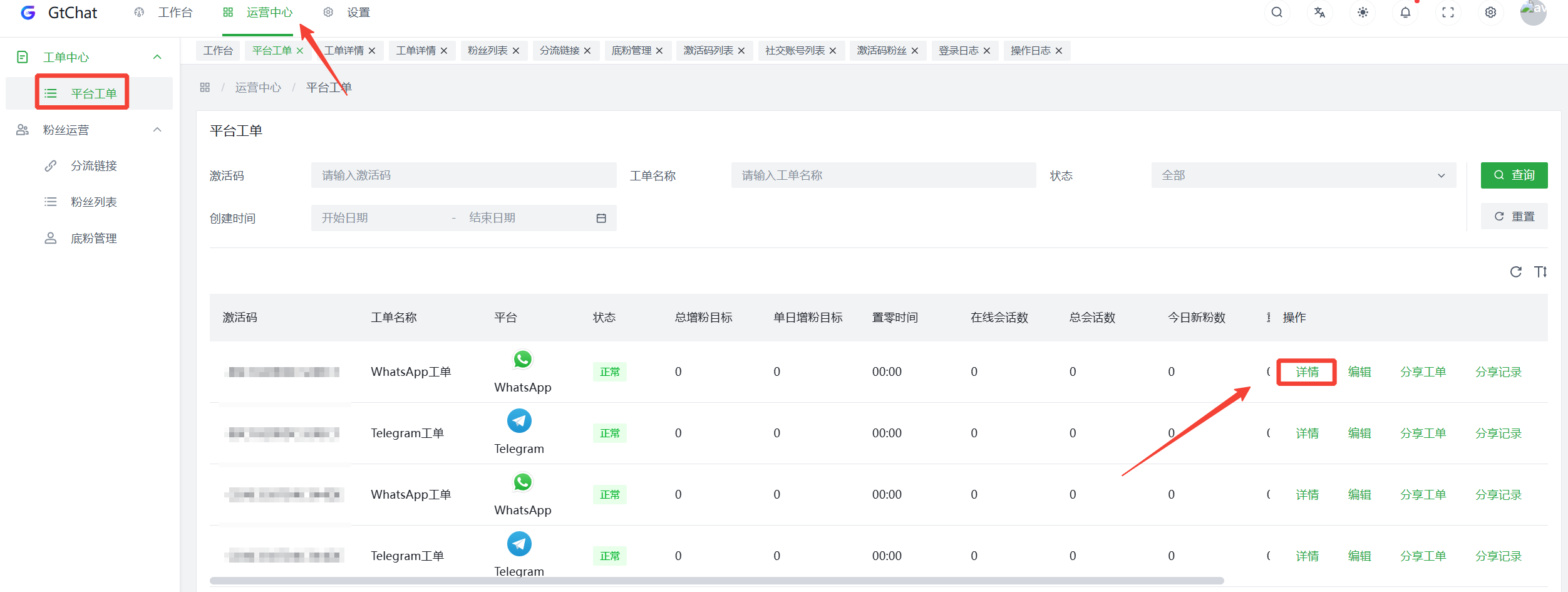Toggle the light/dark theme icon

(1363, 13)
